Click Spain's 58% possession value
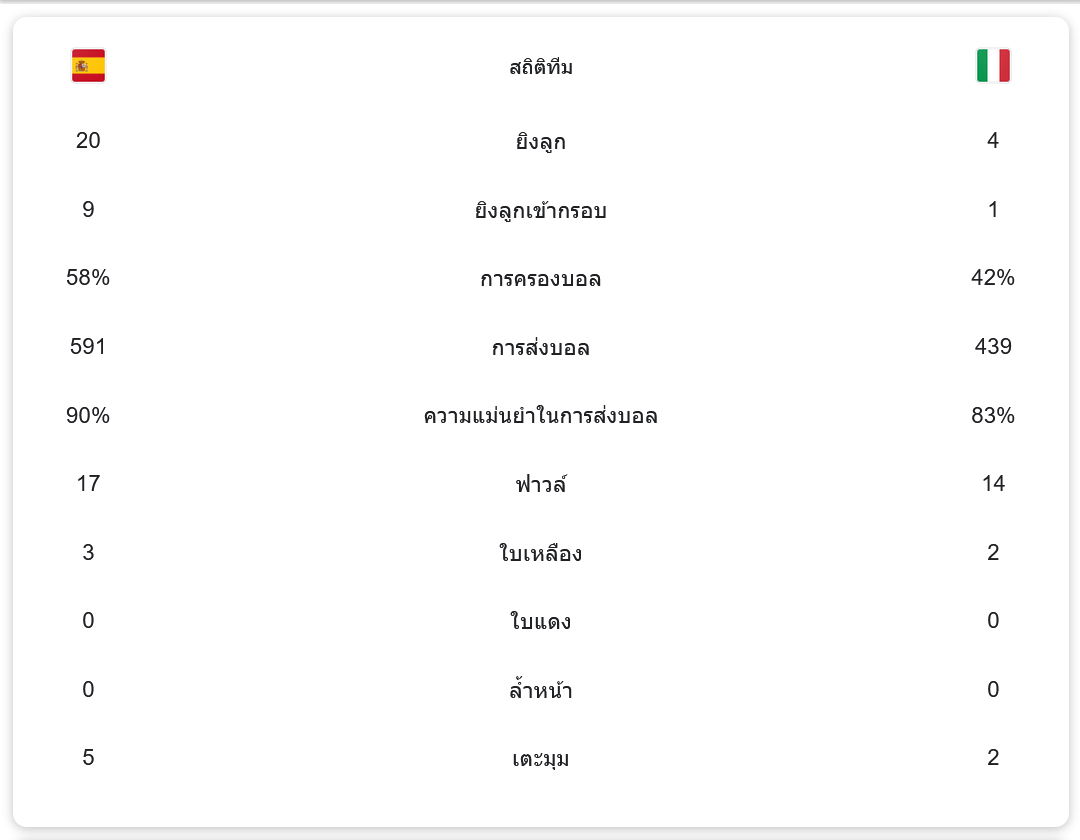 [88, 278]
